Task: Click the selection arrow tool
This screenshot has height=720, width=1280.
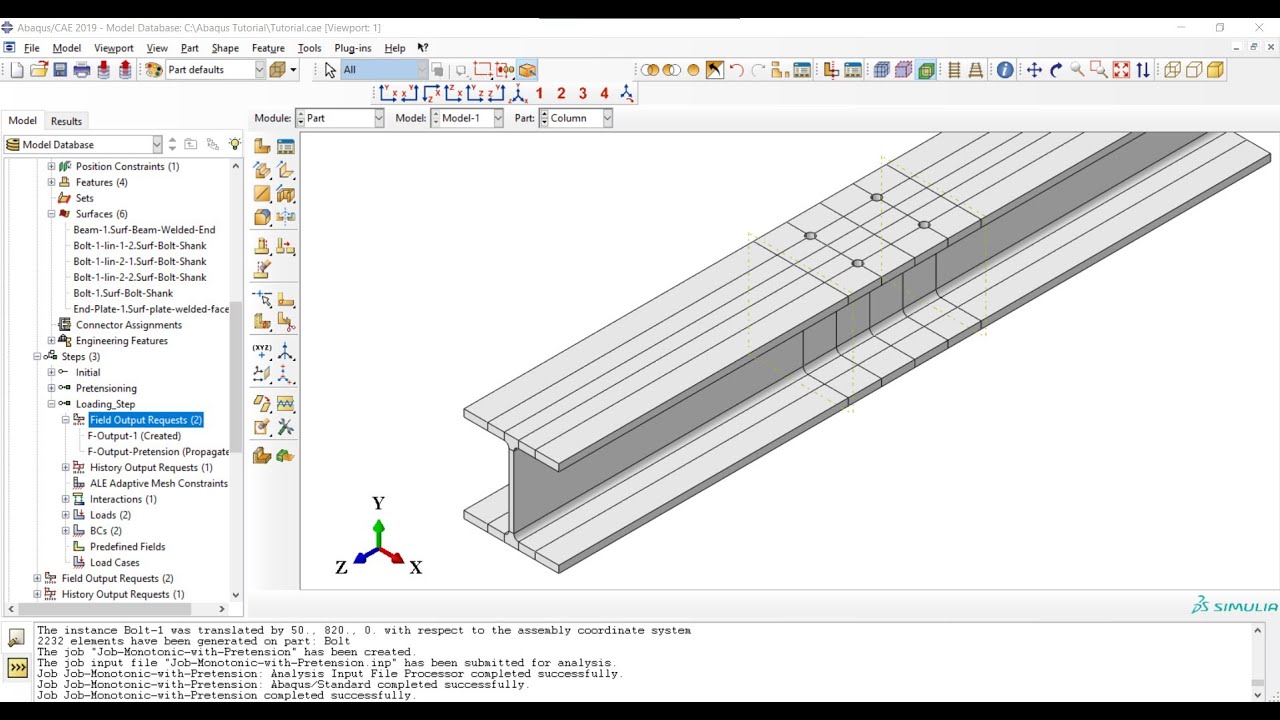Action: 330,70
